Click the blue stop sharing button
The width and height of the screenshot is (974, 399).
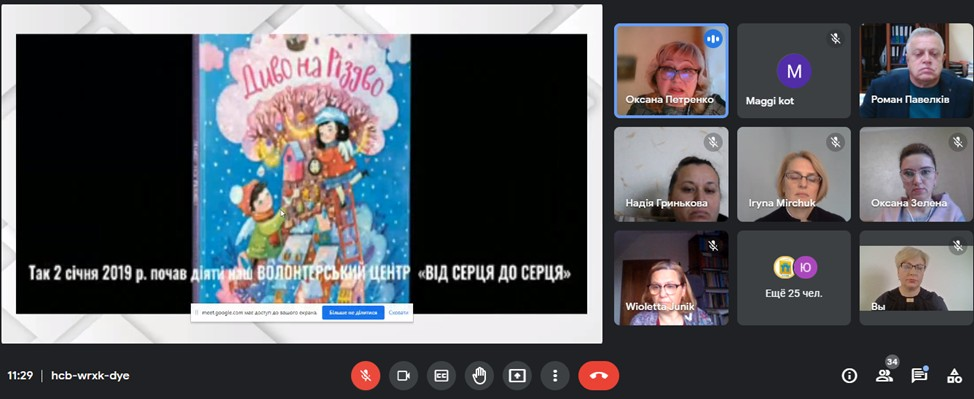tap(353, 313)
